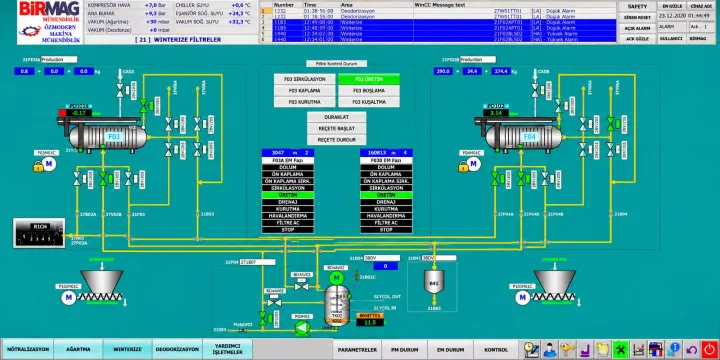The height and width of the screenshot is (360, 720).
Task: Click the SİREN RESET button
Action: (x=637, y=17)
